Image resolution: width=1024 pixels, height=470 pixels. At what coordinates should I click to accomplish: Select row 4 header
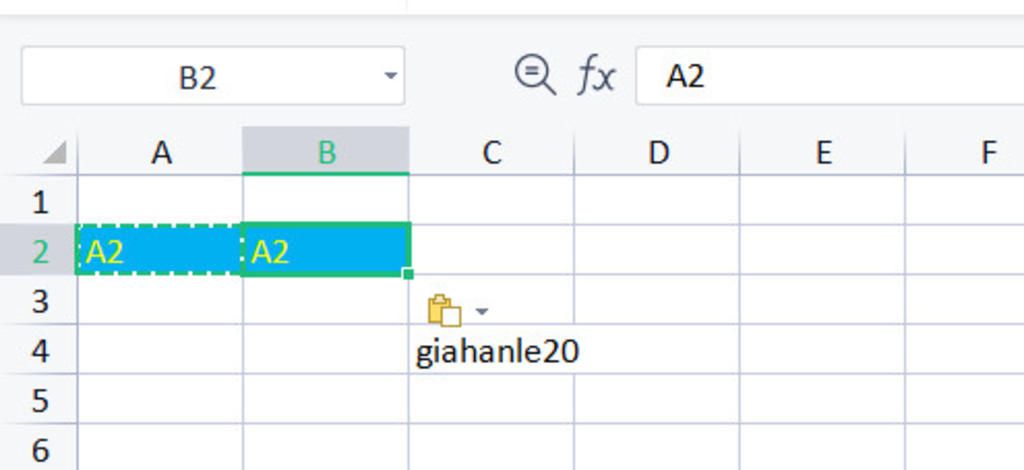39,350
